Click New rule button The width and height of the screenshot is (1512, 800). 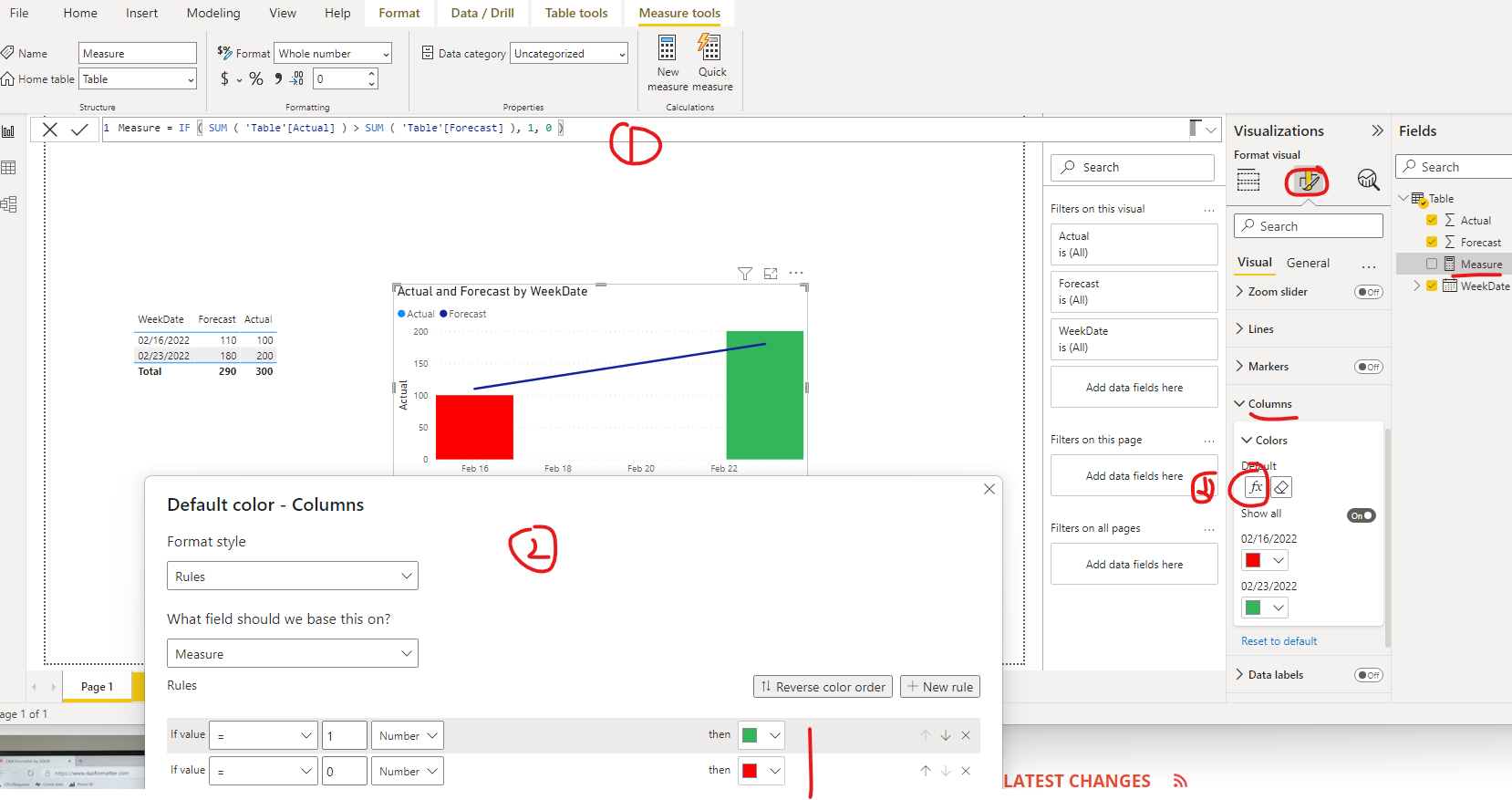[x=940, y=687]
